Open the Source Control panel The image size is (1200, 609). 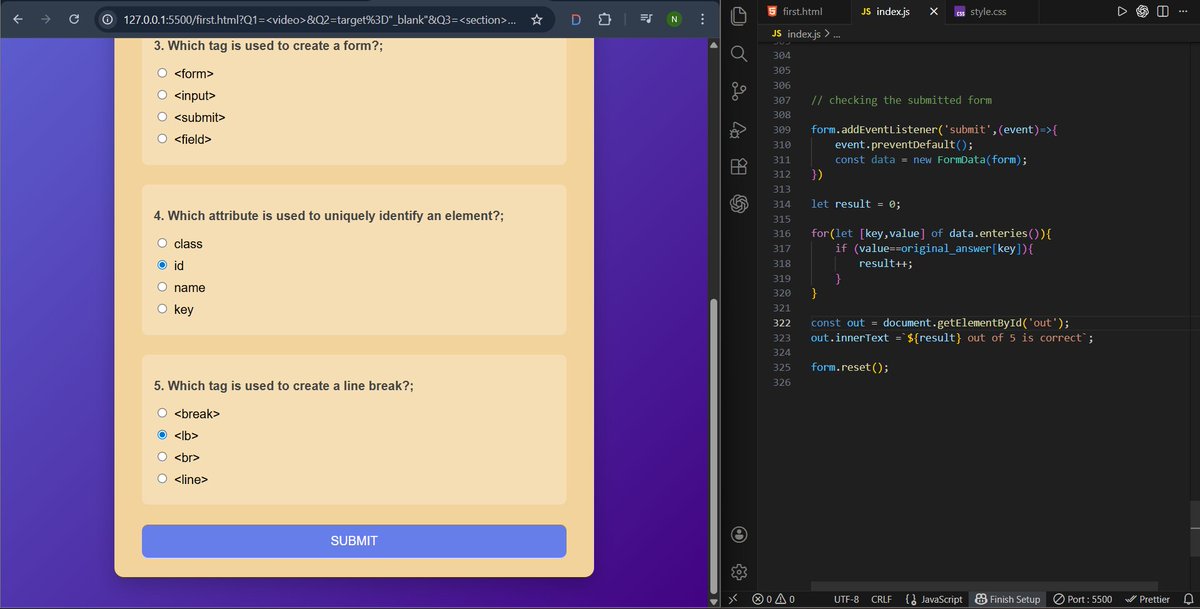[738, 91]
